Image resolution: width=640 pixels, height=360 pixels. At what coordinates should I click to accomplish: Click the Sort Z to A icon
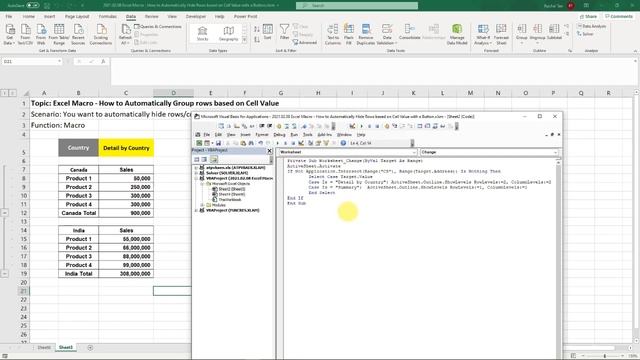pyautogui.click(x=257, y=40)
